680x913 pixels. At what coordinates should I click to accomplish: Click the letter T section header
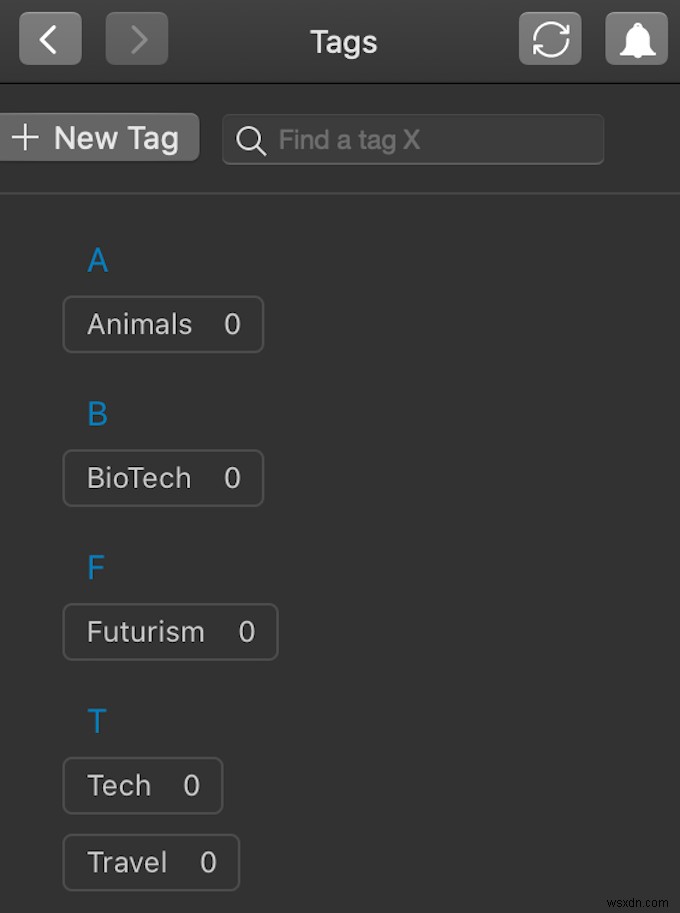tap(97, 721)
